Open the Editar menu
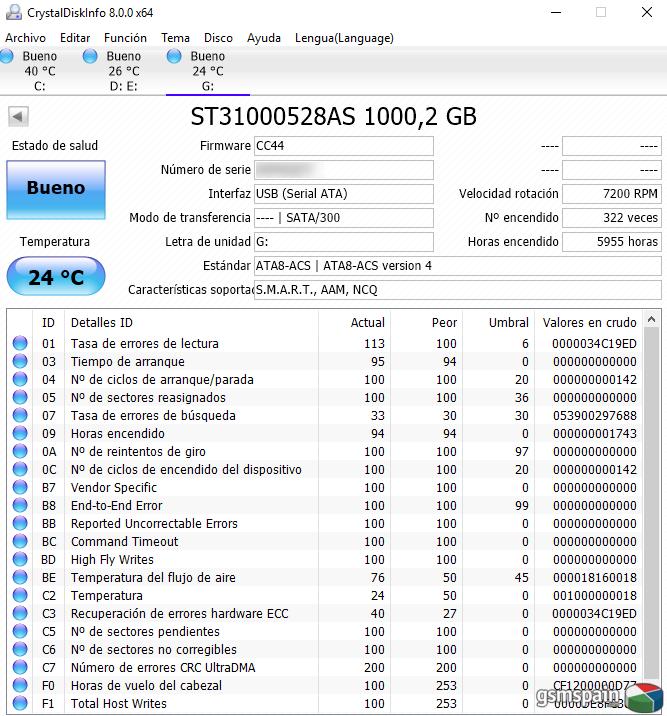The height and width of the screenshot is (716, 667). 75,38
